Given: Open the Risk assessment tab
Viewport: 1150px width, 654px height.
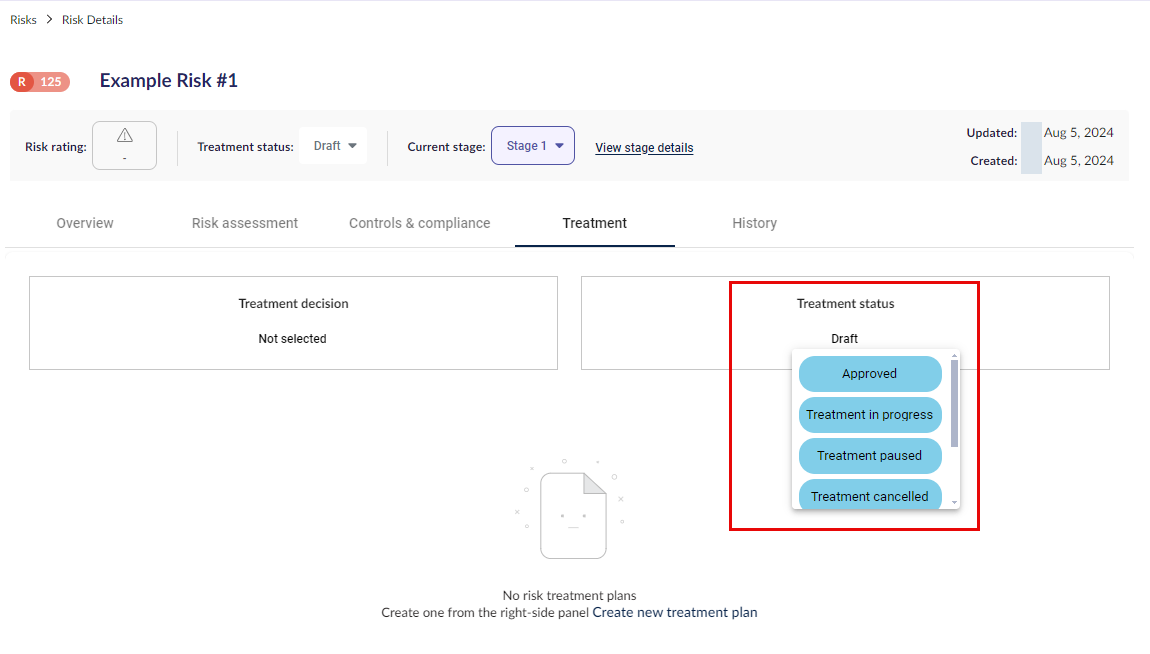Looking at the screenshot, I should click(x=245, y=223).
